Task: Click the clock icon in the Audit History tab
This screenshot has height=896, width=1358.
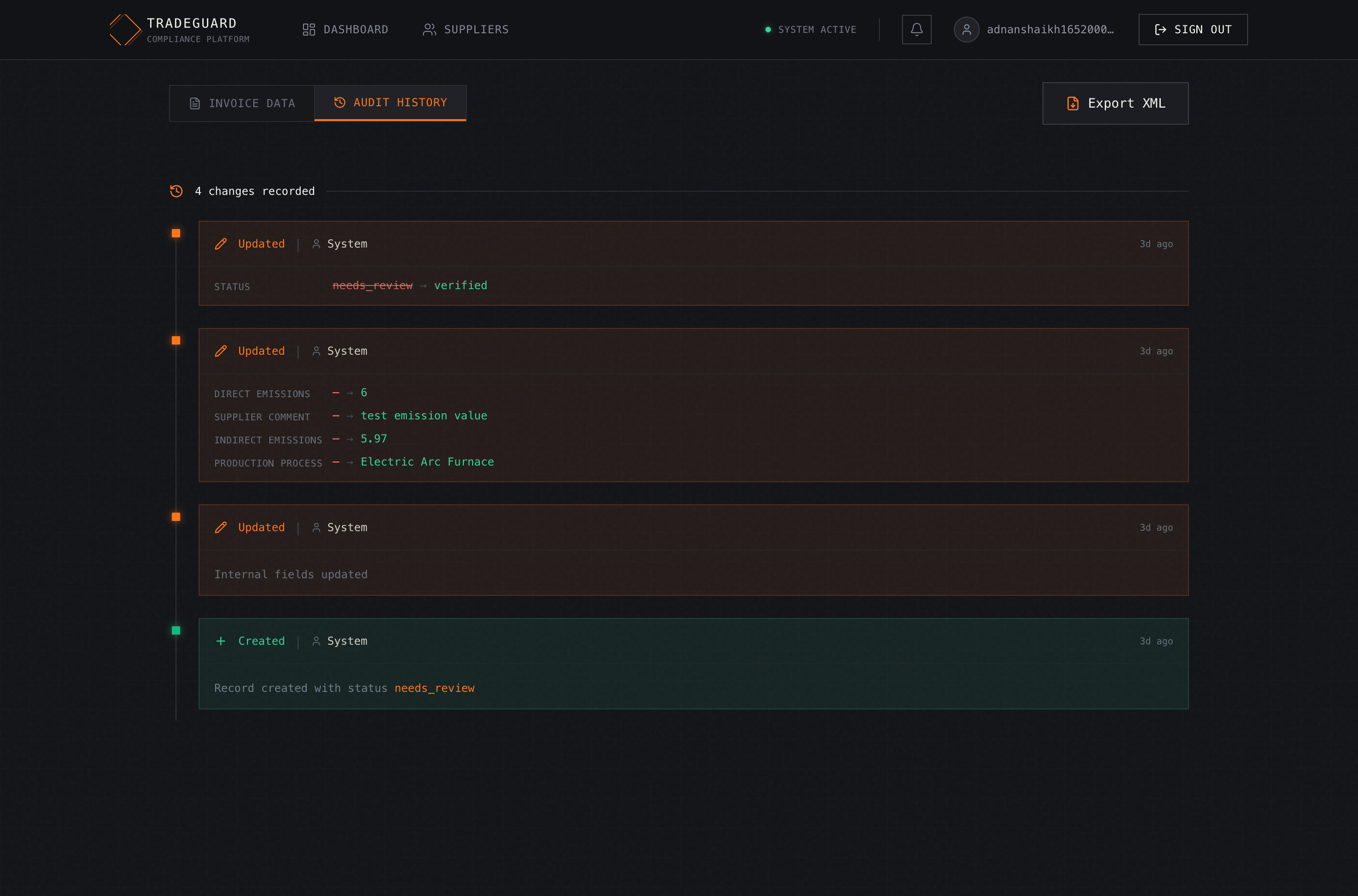Action: click(x=339, y=102)
